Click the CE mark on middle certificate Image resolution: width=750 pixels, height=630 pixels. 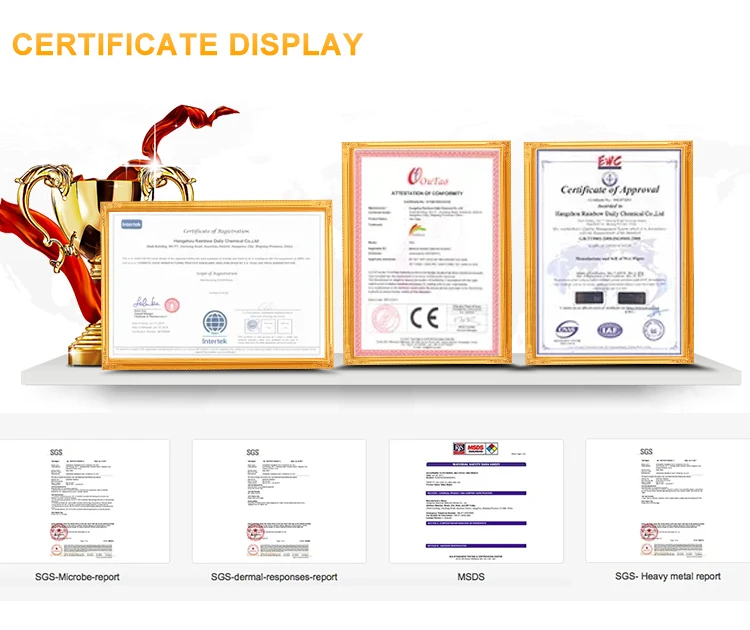(x=424, y=318)
